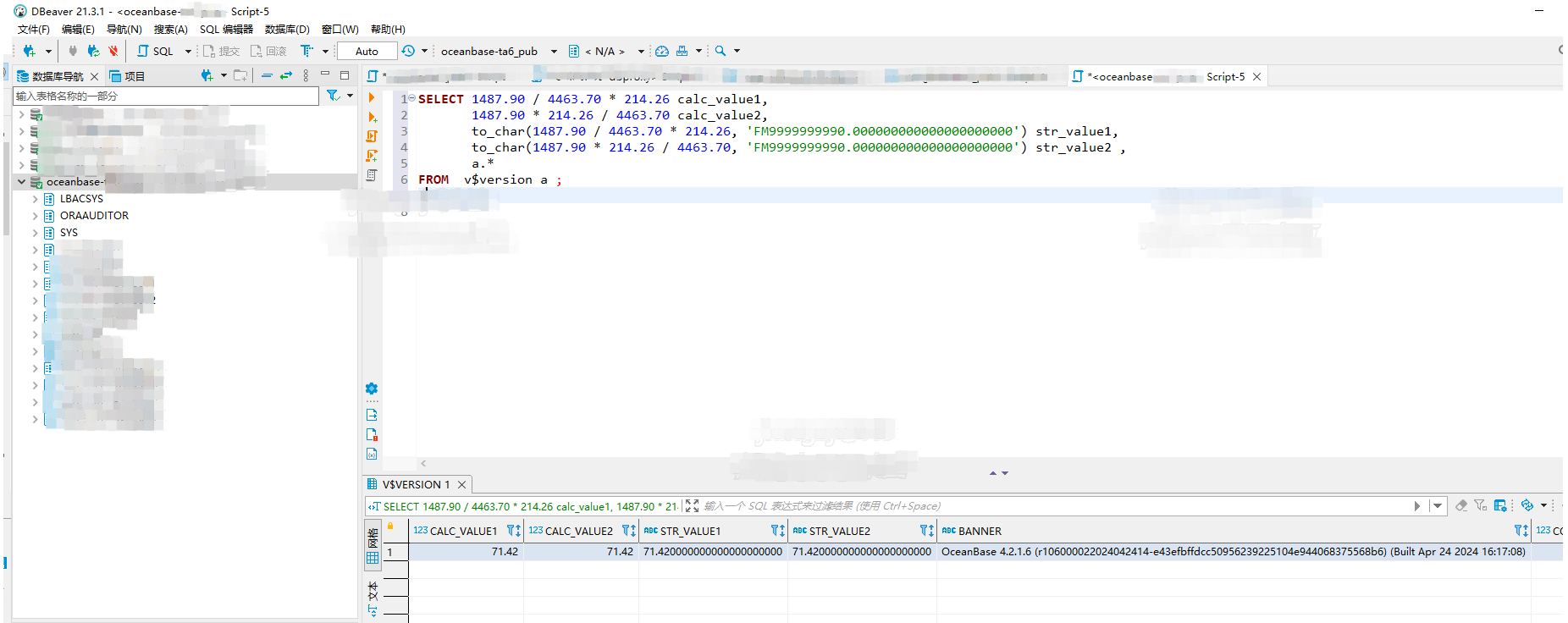Click the transaction mode icon
The width and height of the screenshot is (1568, 623).
click(x=306, y=51)
